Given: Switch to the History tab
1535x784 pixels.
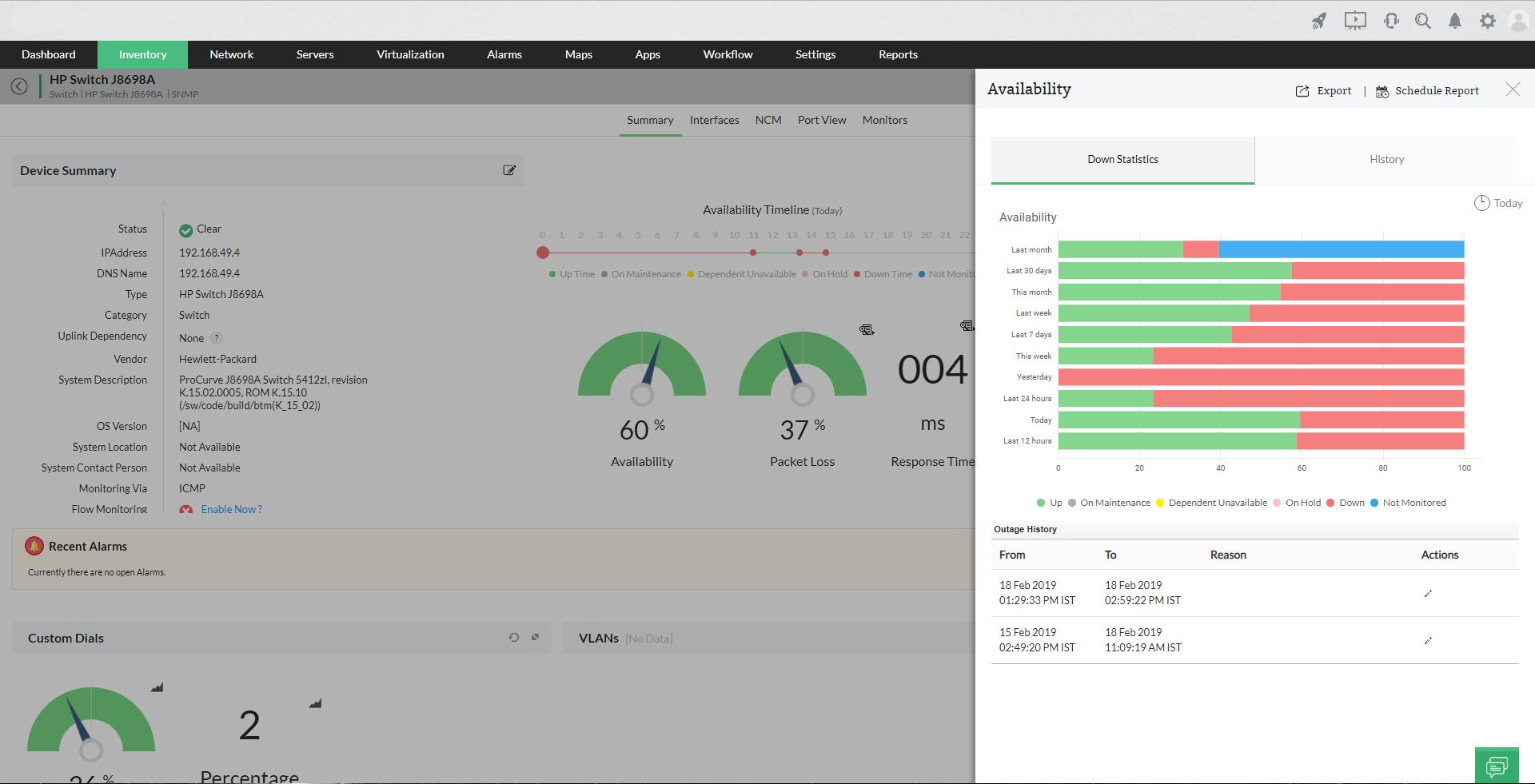Looking at the screenshot, I should 1386,160.
